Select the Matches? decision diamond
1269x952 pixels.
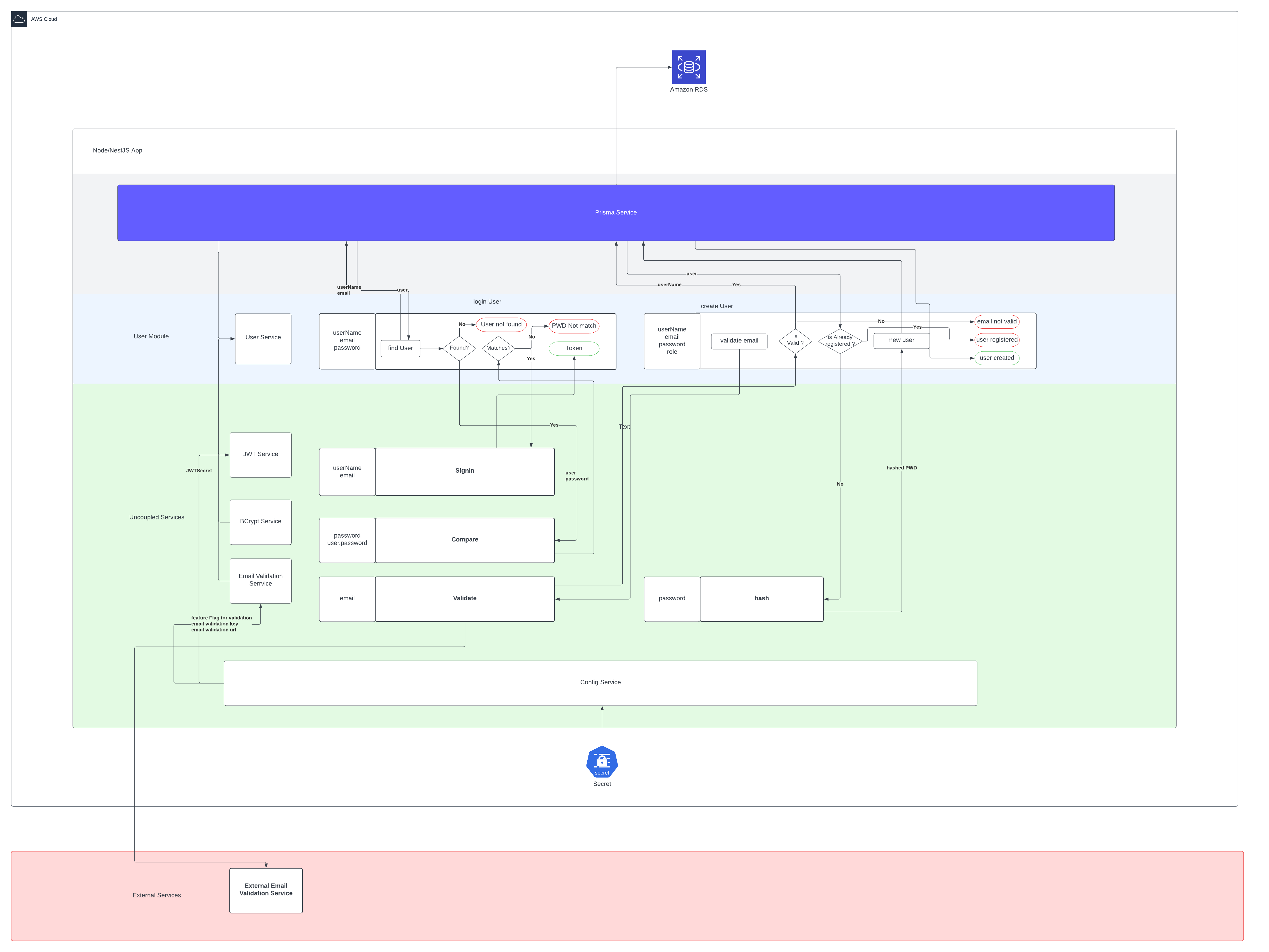pyautogui.click(x=498, y=348)
